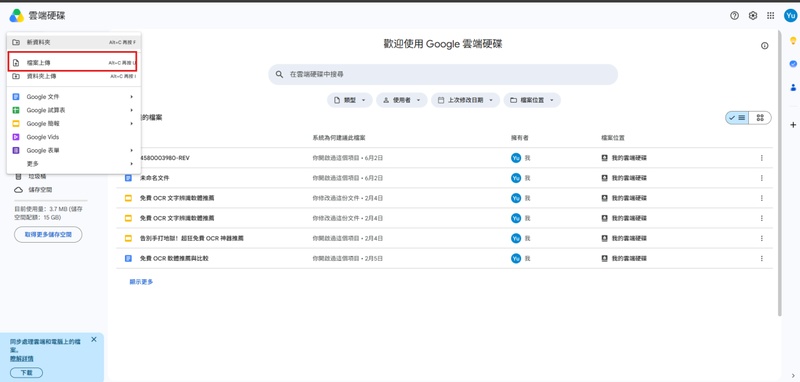Click the three-dot menu for 4580003980-REV
This screenshot has width=800, height=382.
[762, 158]
